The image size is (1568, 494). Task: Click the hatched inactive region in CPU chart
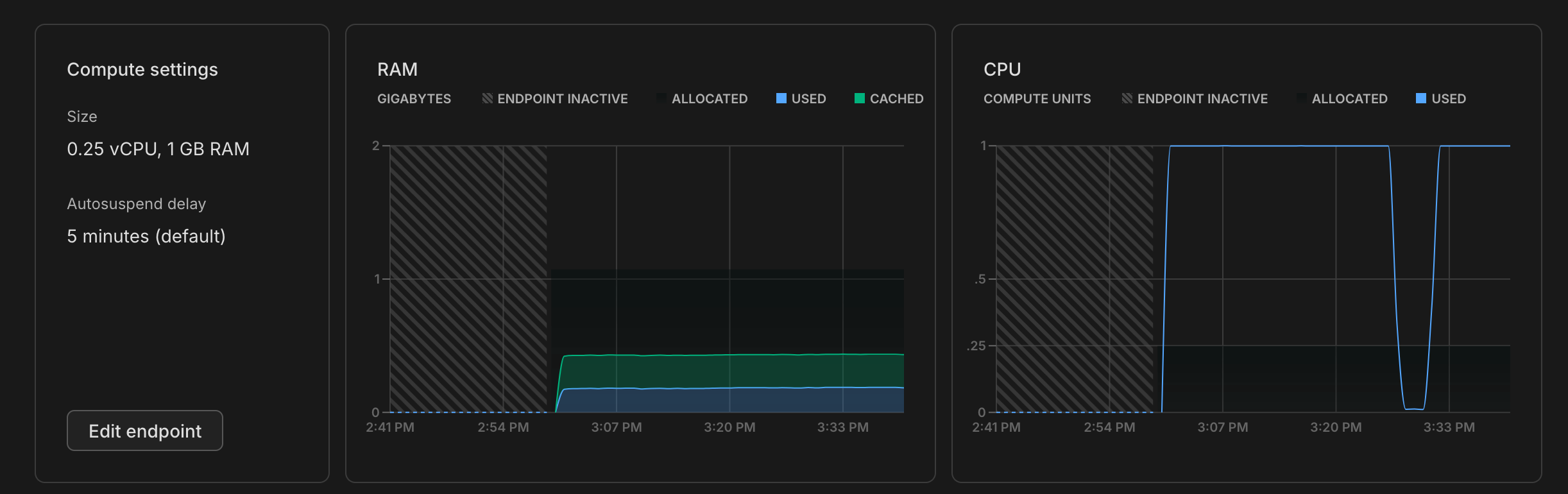pos(1075,279)
